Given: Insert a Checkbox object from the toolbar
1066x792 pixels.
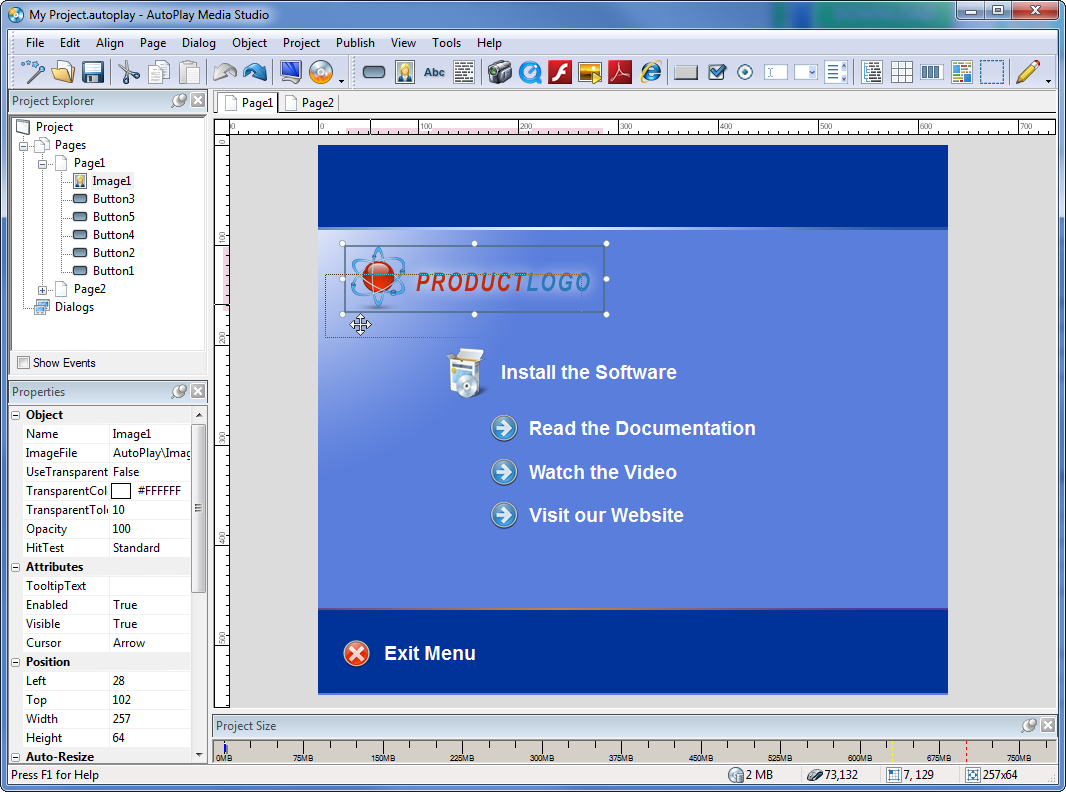Looking at the screenshot, I should coord(716,72).
